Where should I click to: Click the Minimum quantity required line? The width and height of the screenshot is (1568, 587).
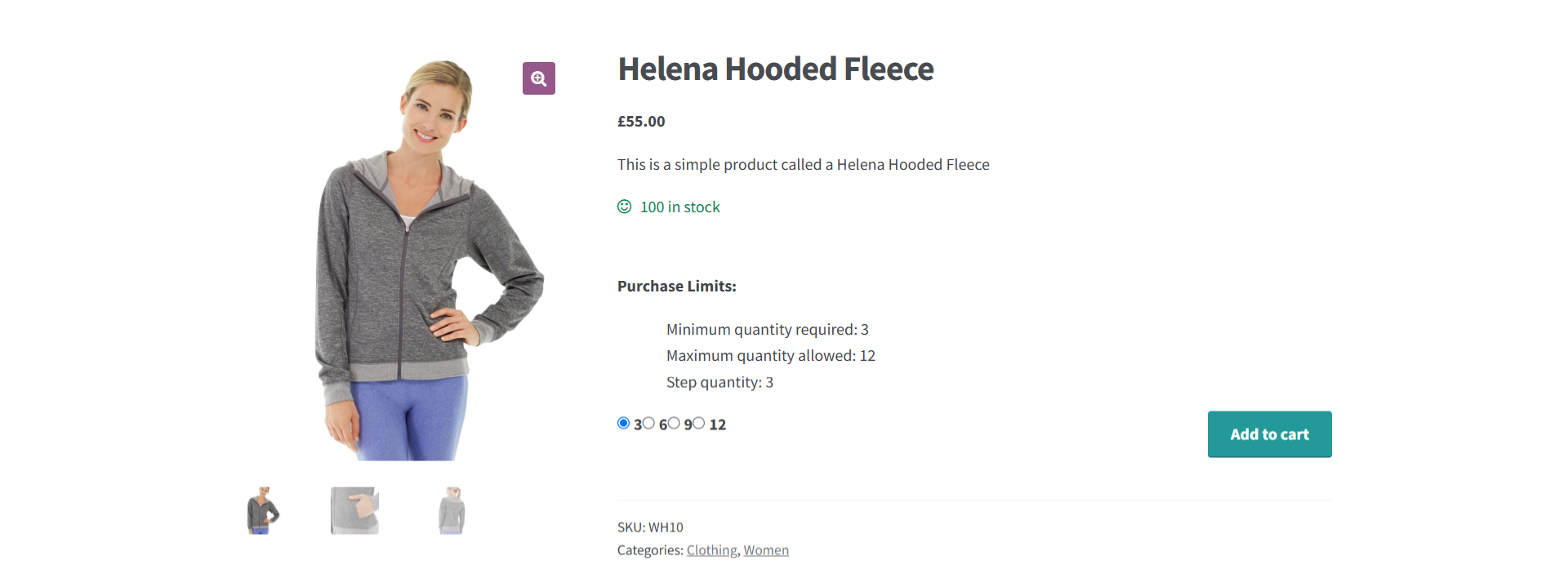coord(767,329)
